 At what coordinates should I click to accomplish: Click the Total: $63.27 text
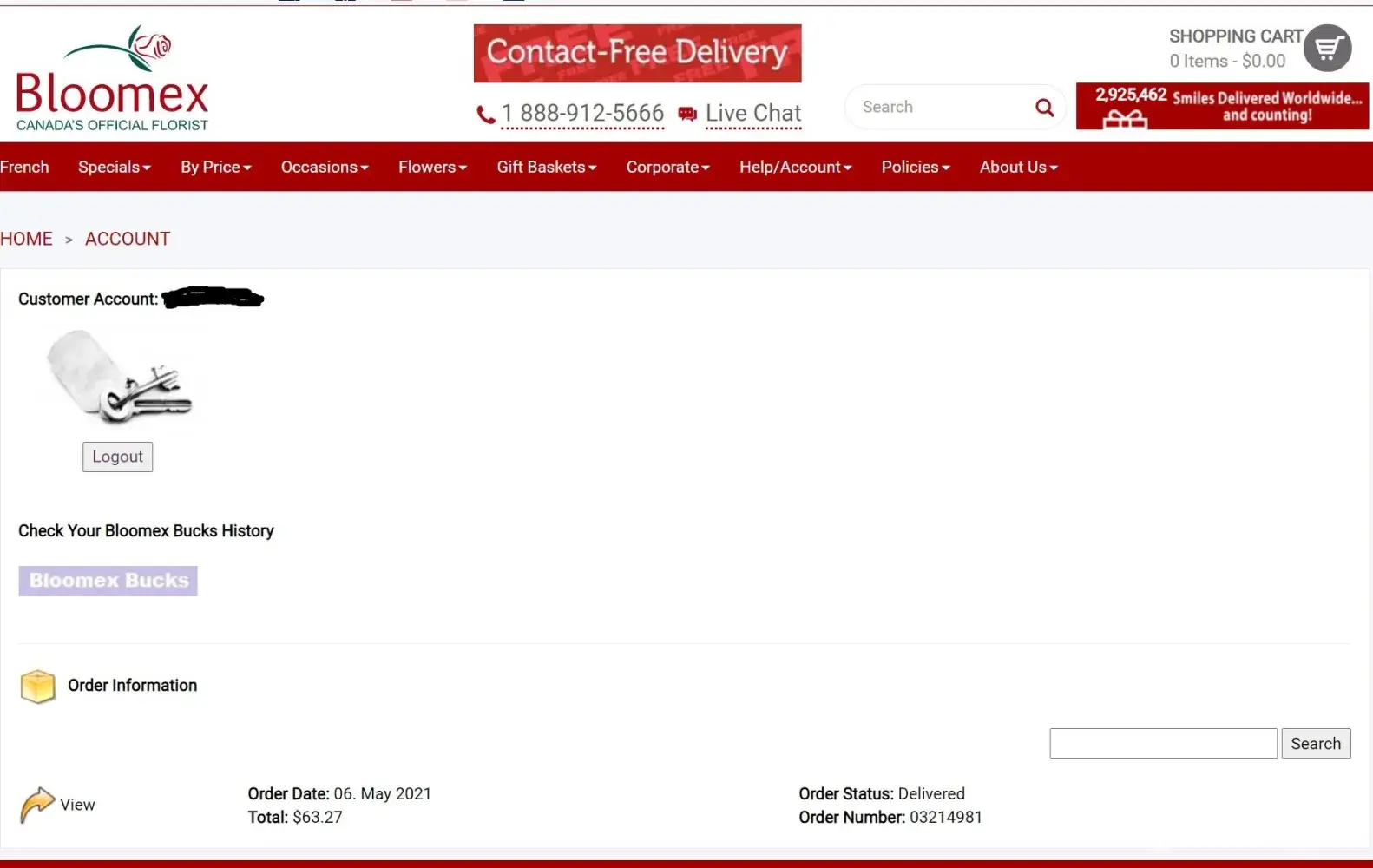(295, 818)
